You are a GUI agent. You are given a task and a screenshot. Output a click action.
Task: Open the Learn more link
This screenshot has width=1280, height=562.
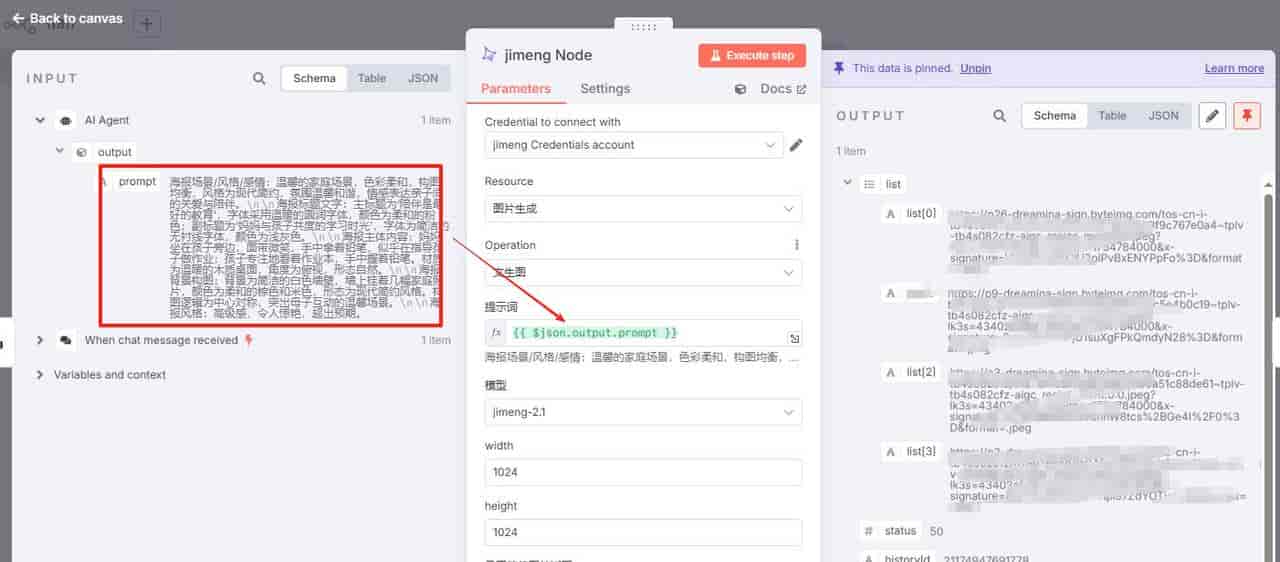click(1234, 68)
